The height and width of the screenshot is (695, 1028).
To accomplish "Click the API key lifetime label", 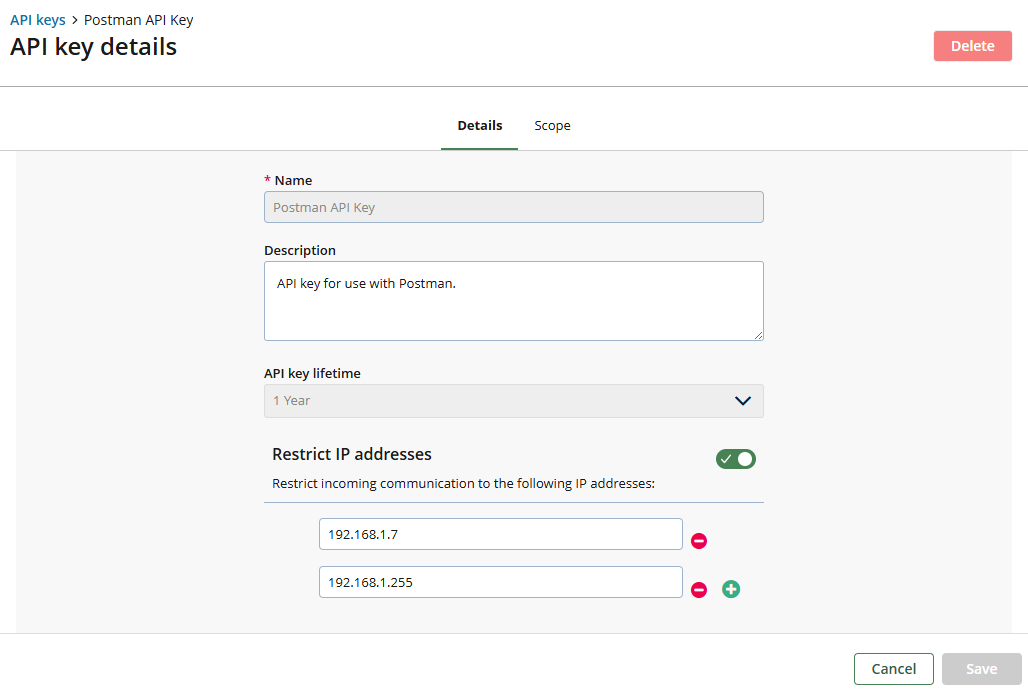I will [x=312, y=373].
